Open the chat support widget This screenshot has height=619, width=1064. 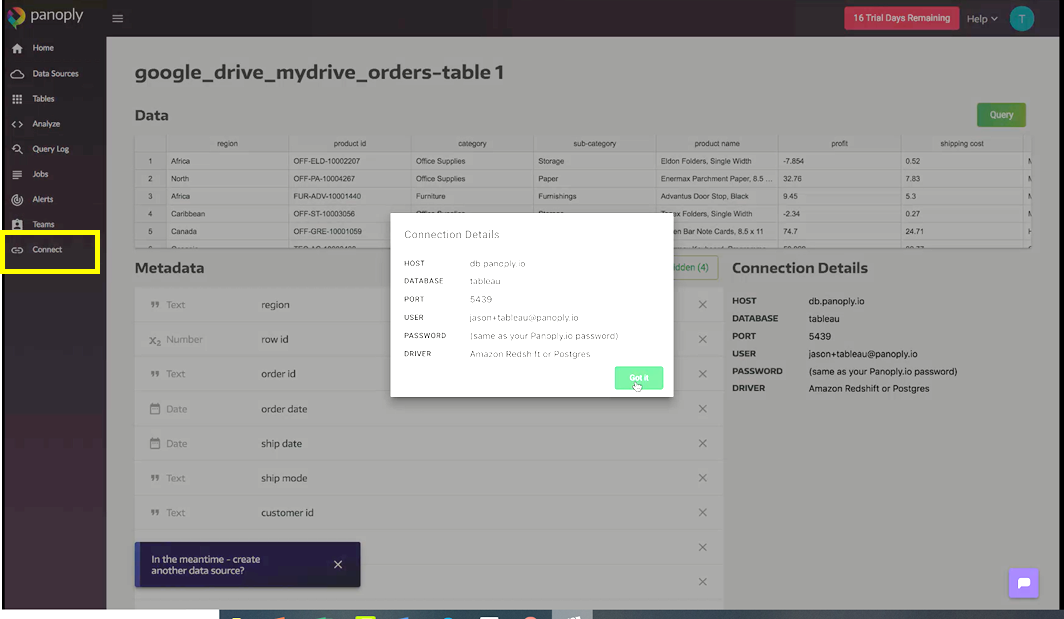[1023, 583]
